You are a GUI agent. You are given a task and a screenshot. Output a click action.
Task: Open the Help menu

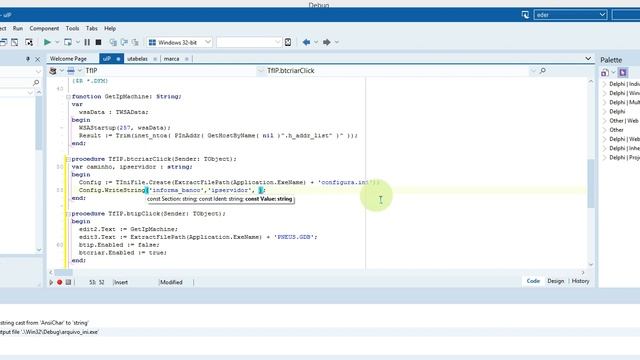(110, 28)
